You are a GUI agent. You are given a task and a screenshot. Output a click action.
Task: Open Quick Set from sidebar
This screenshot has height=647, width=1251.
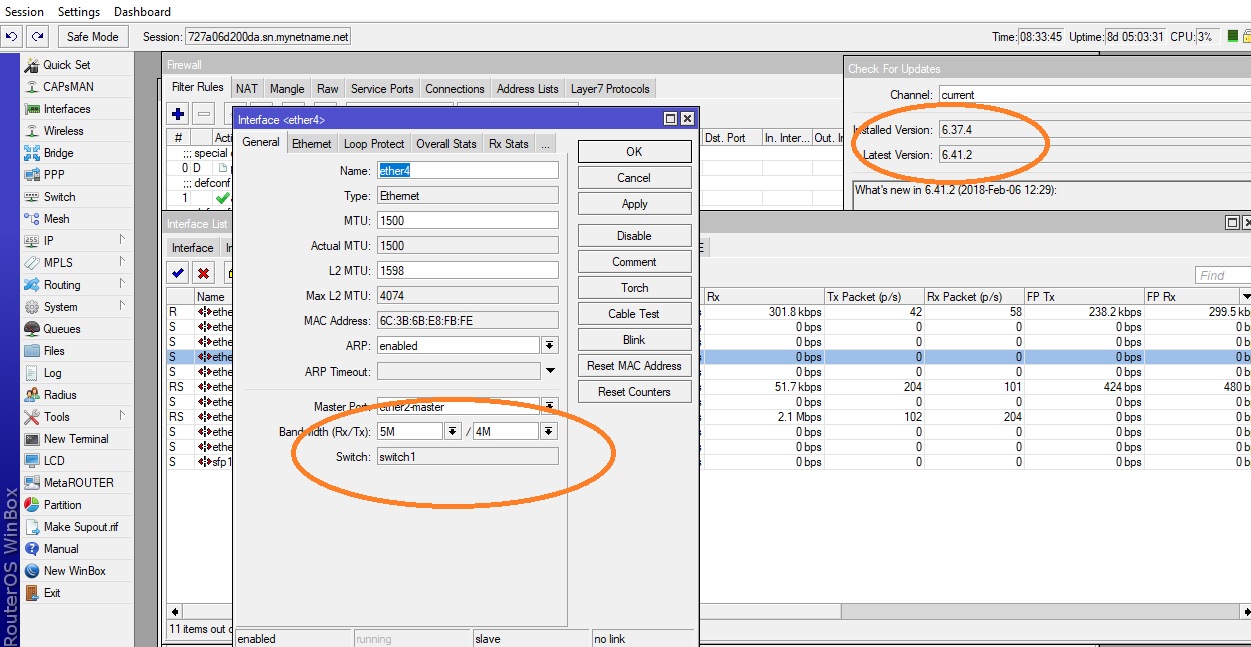tap(66, 65)
